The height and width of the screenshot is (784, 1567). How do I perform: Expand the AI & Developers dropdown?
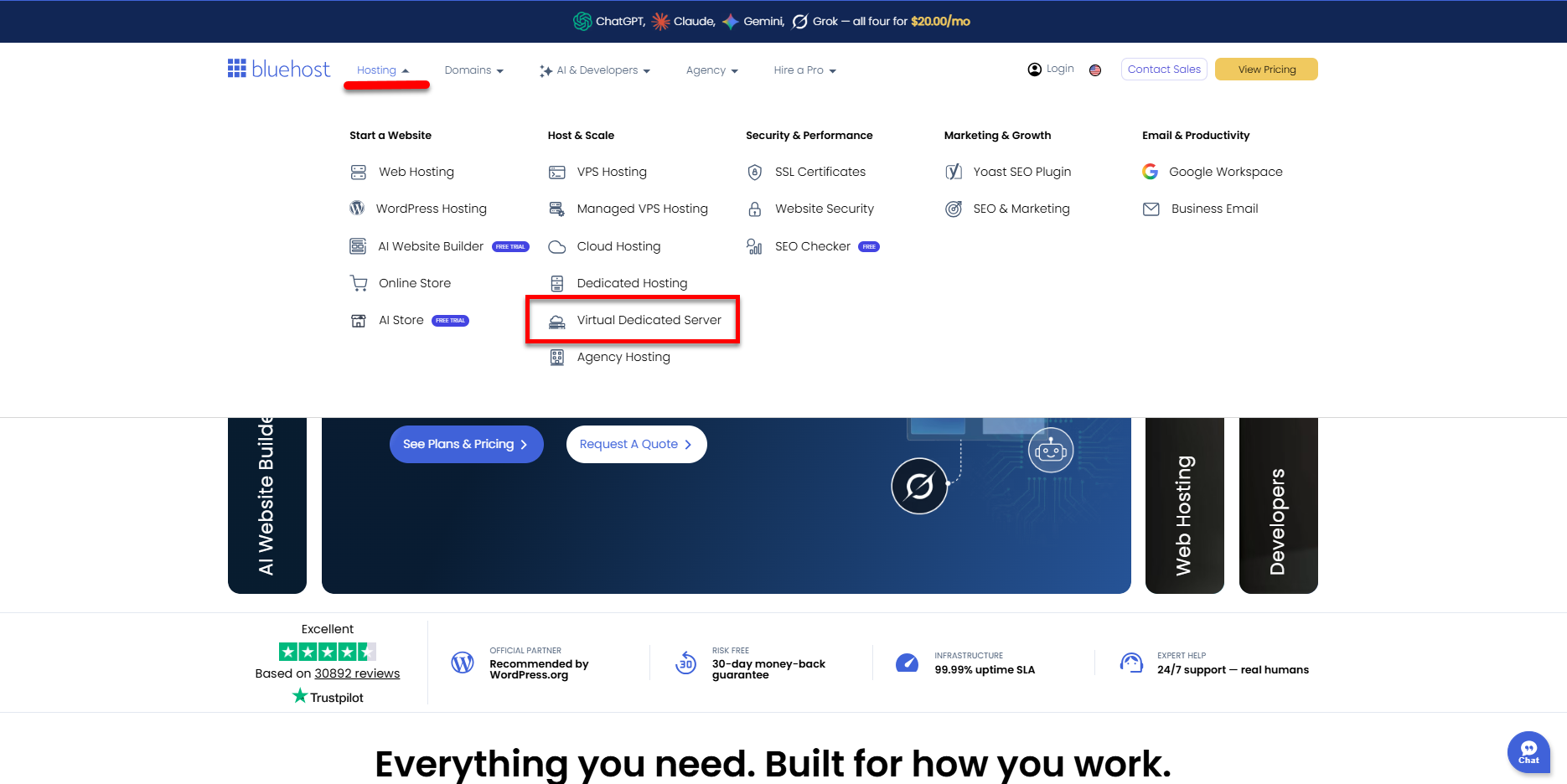(595, 70)
